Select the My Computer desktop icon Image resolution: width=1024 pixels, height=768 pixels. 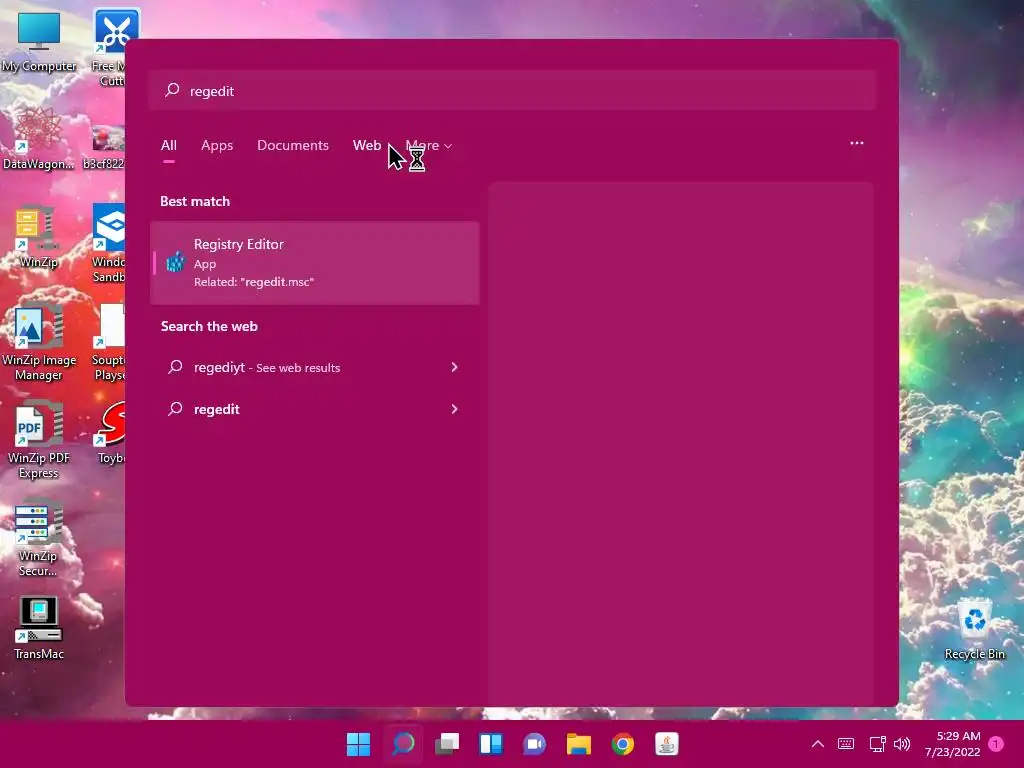point(39,42)
